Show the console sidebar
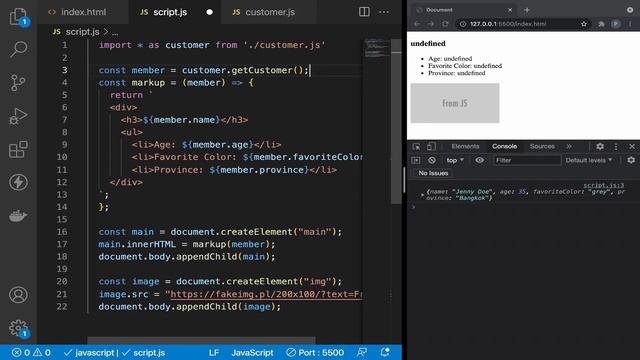Viewport: 640px width, 360px height. [416, 160]
